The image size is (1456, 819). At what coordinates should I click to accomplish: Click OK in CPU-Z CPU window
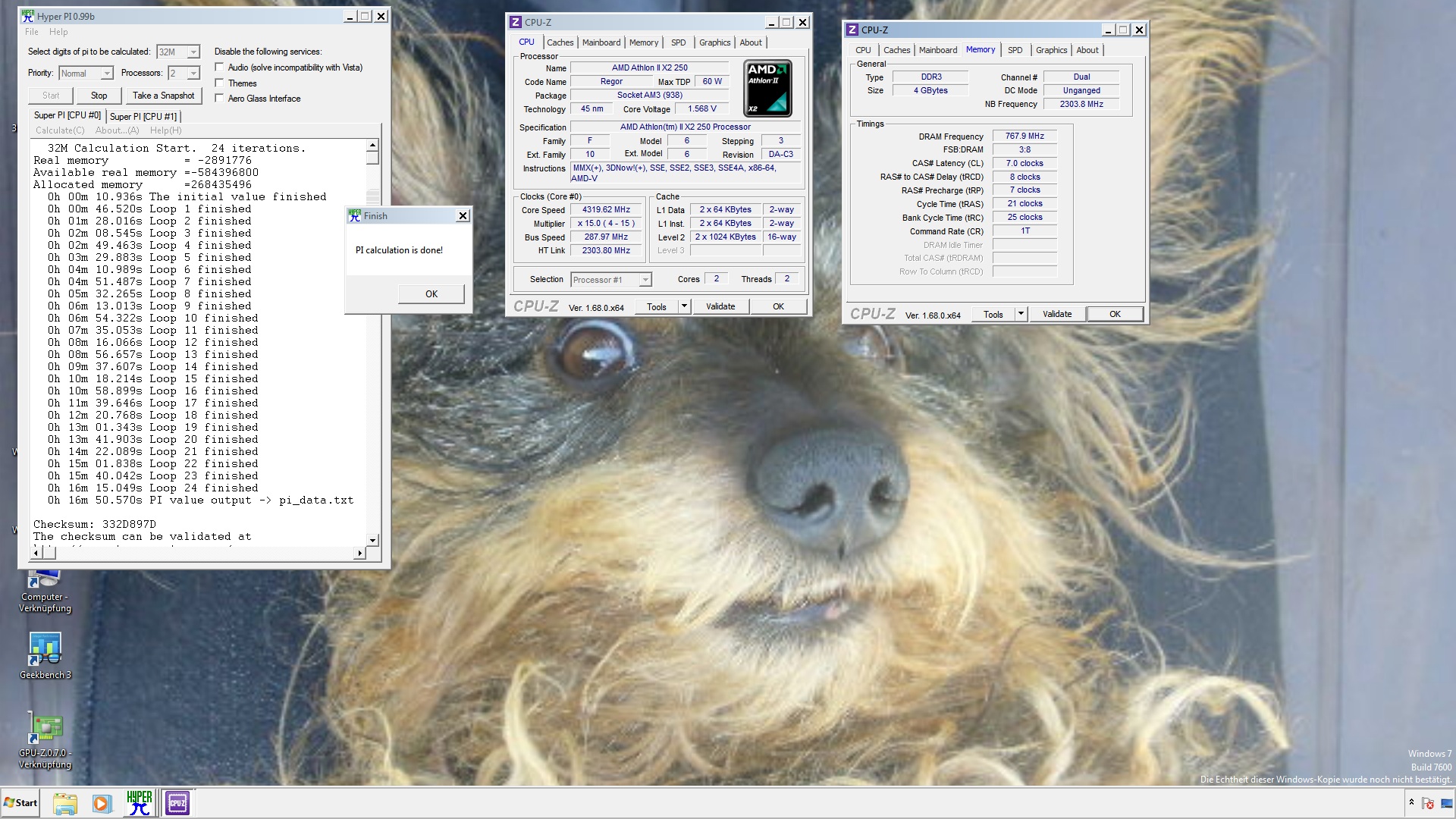coord(778,306)
